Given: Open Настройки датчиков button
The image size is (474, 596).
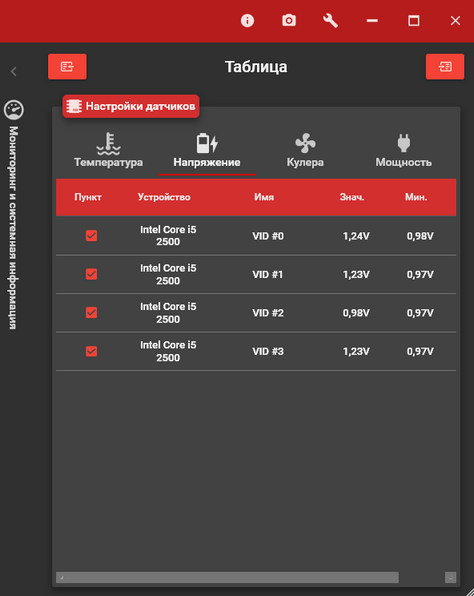Looking at the screenshot, I should 131,106.
